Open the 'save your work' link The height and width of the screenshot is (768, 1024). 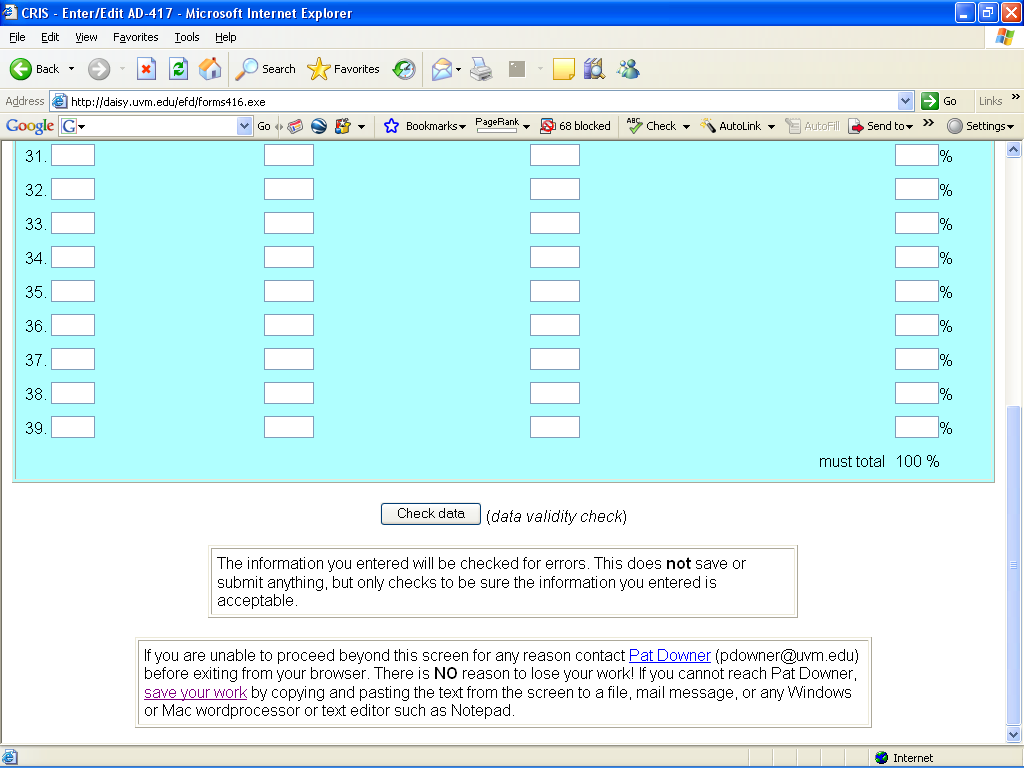point(195,692)
